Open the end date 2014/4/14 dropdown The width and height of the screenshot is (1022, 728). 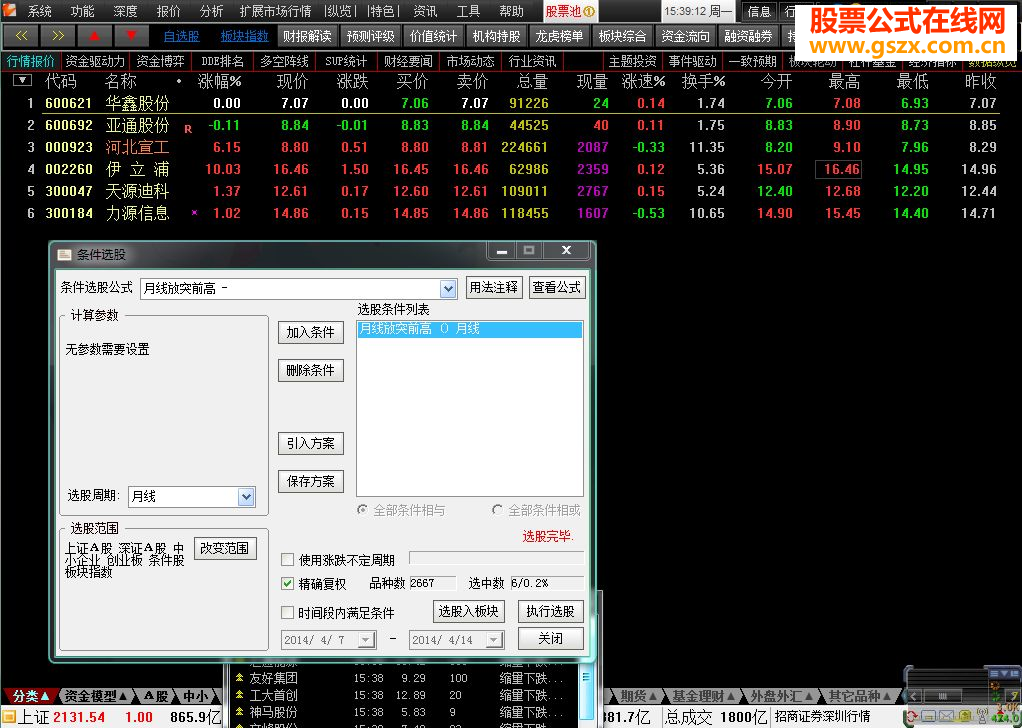(494, 640)
